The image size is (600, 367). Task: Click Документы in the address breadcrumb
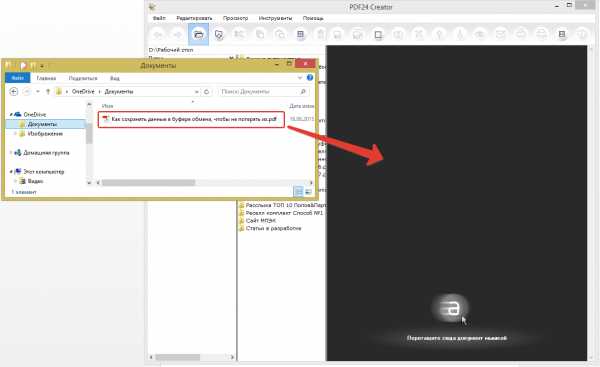[x=119, y=91]
